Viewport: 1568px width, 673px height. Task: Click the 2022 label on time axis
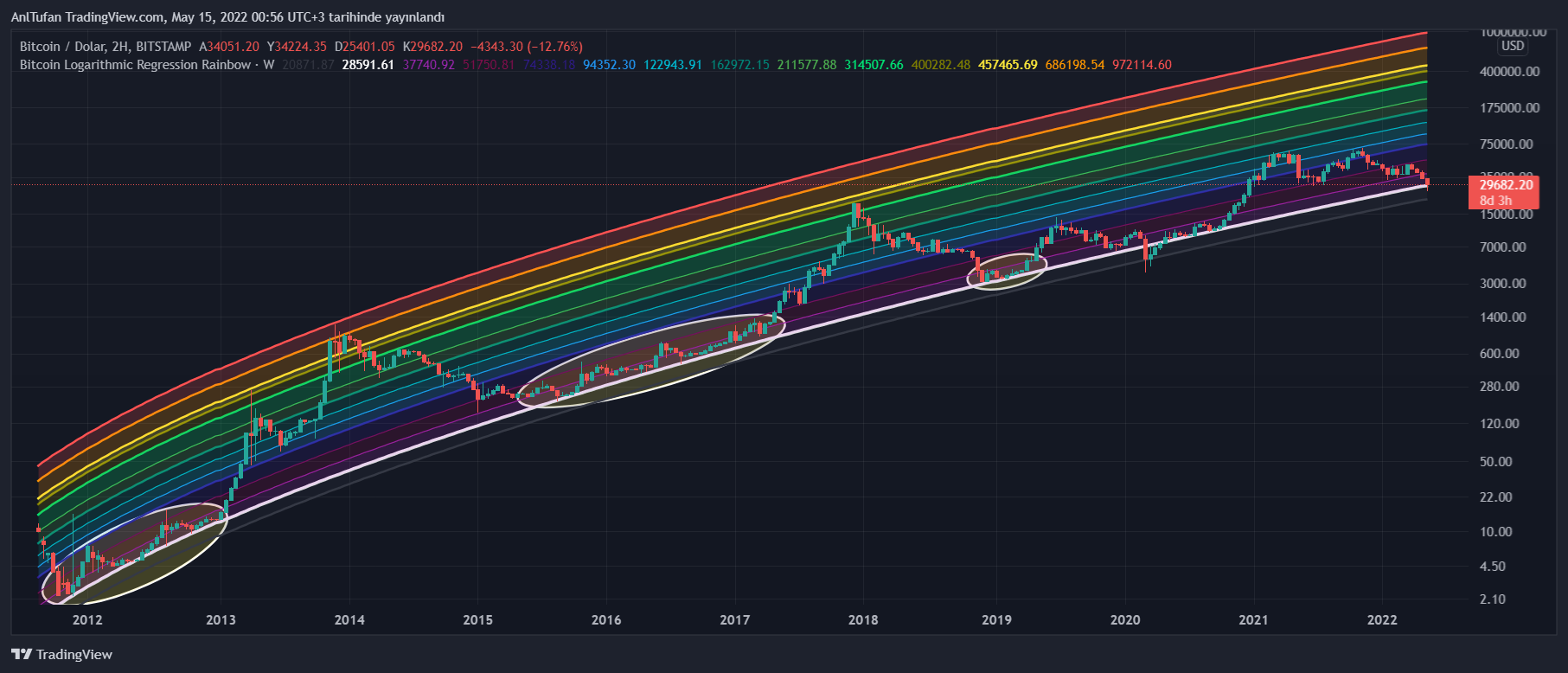[1381, 620]
